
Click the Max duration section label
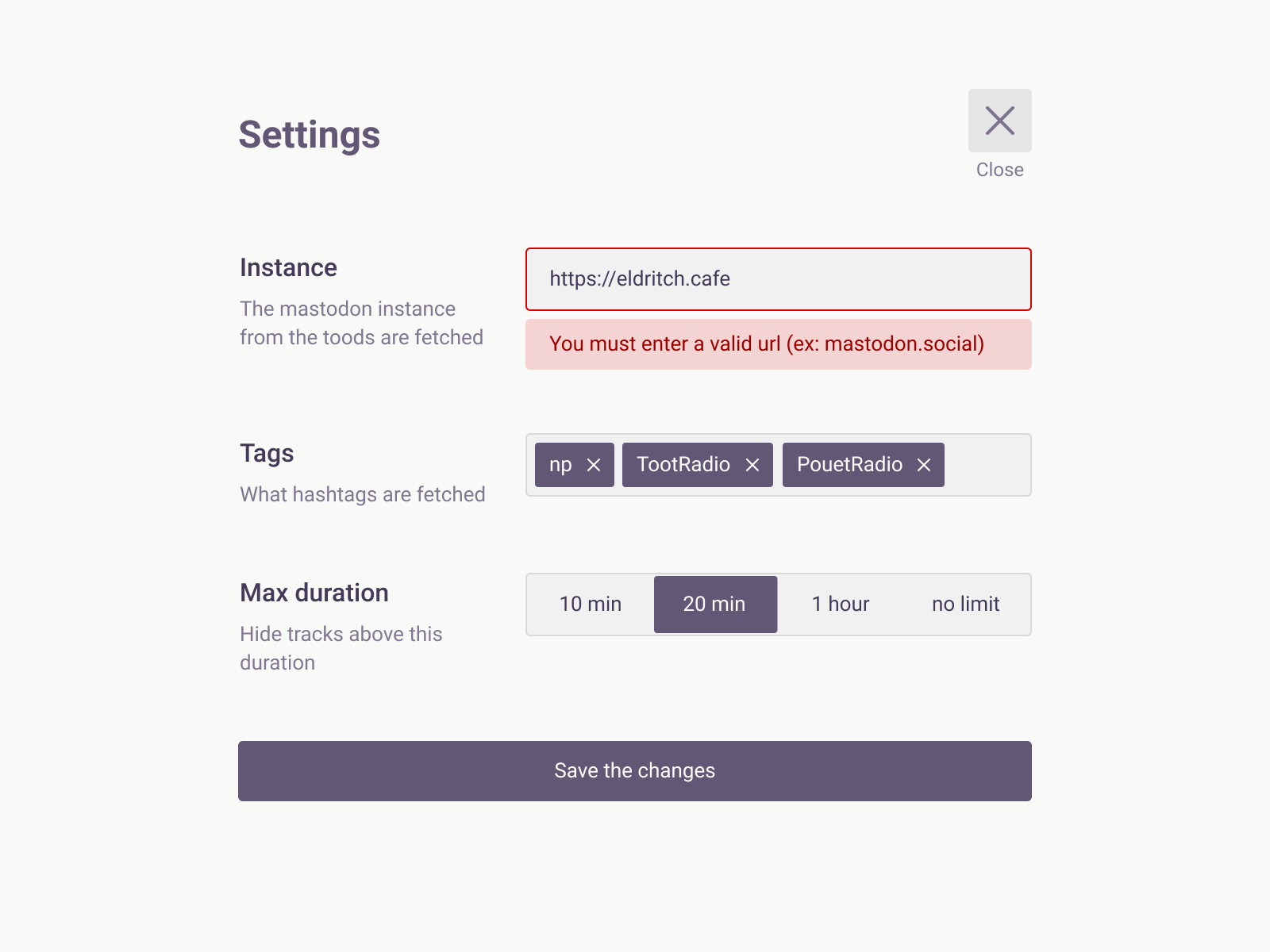(x=314, y=593)
